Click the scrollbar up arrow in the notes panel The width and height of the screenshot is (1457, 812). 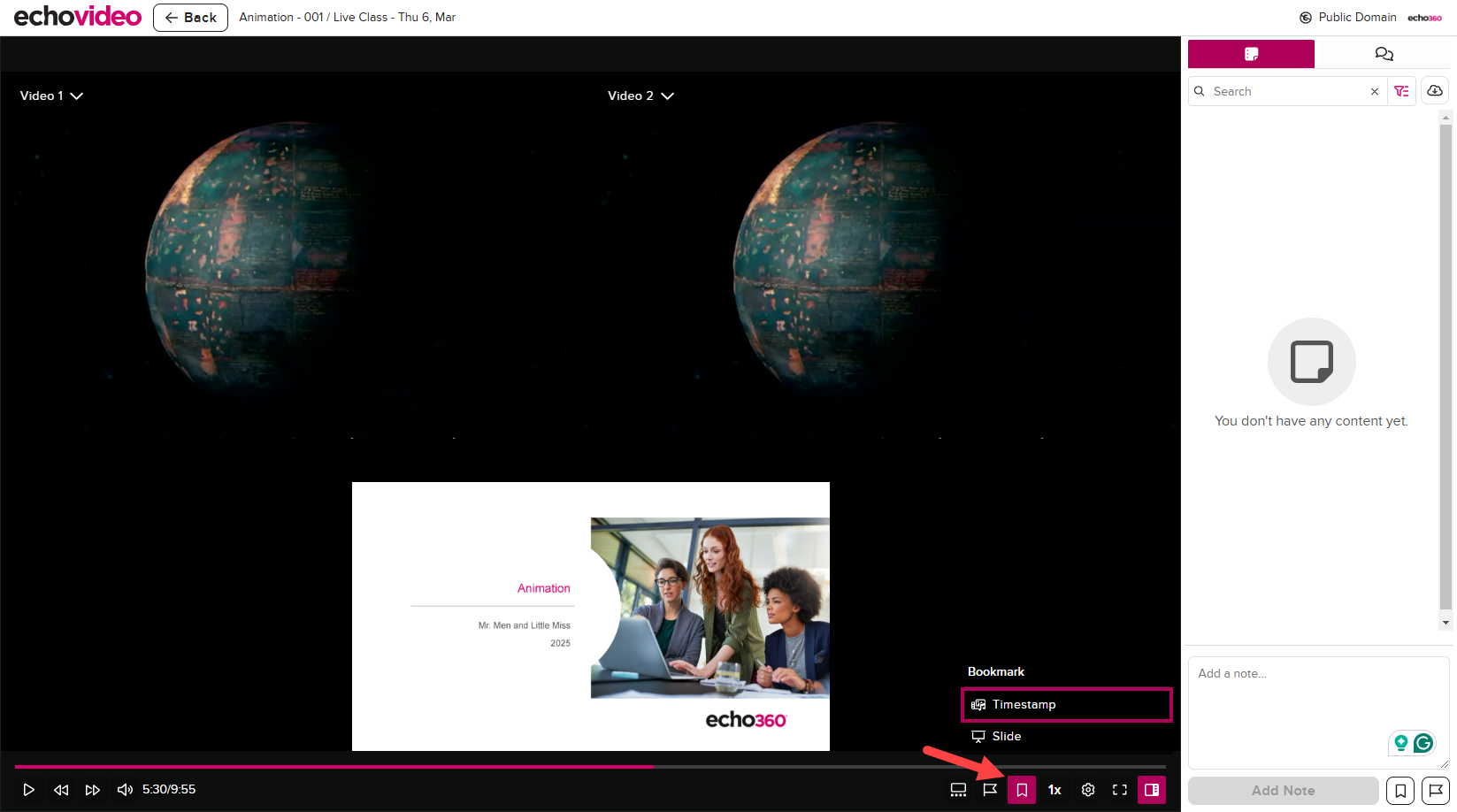coord(1445,117)
